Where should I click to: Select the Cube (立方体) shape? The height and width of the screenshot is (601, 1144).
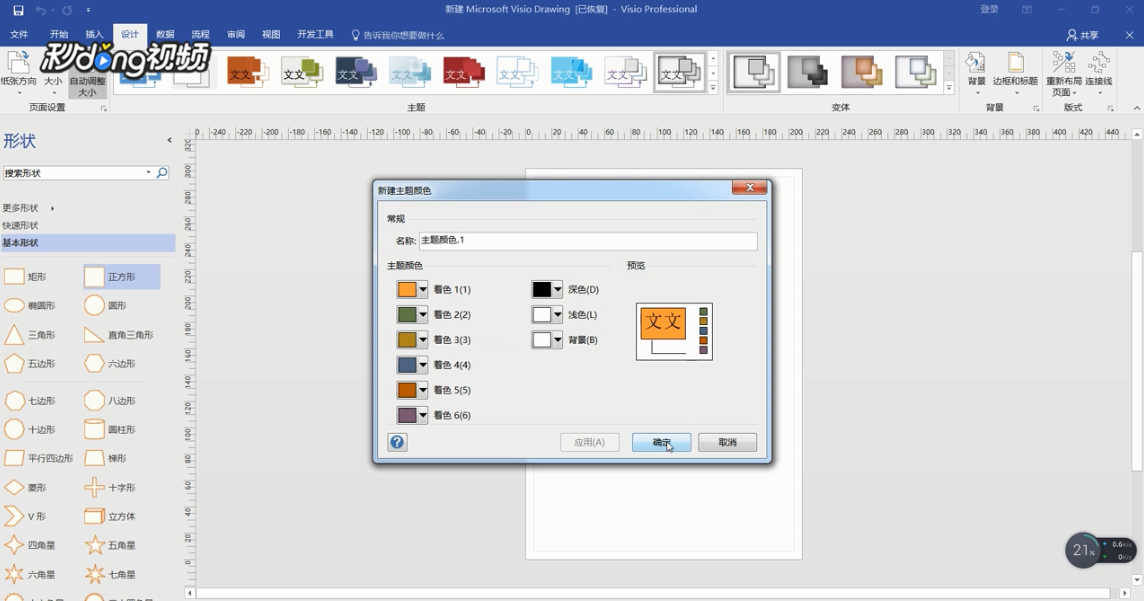tap(110, 516)
